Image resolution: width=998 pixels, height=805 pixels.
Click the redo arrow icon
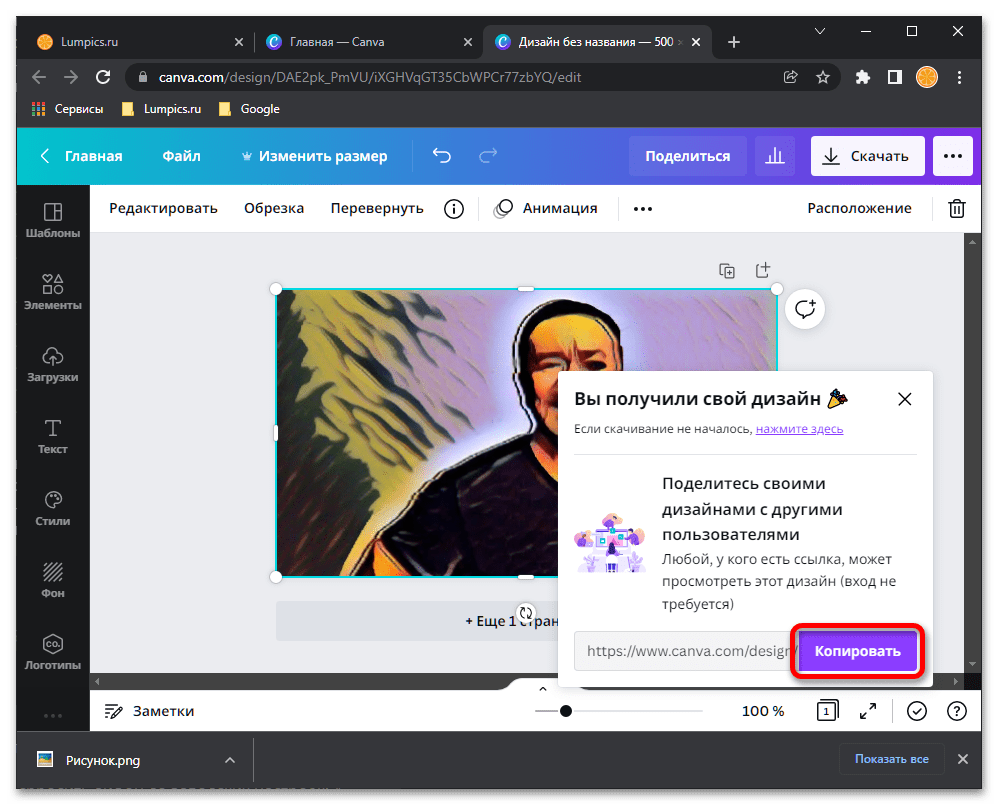tap(488, 155)
